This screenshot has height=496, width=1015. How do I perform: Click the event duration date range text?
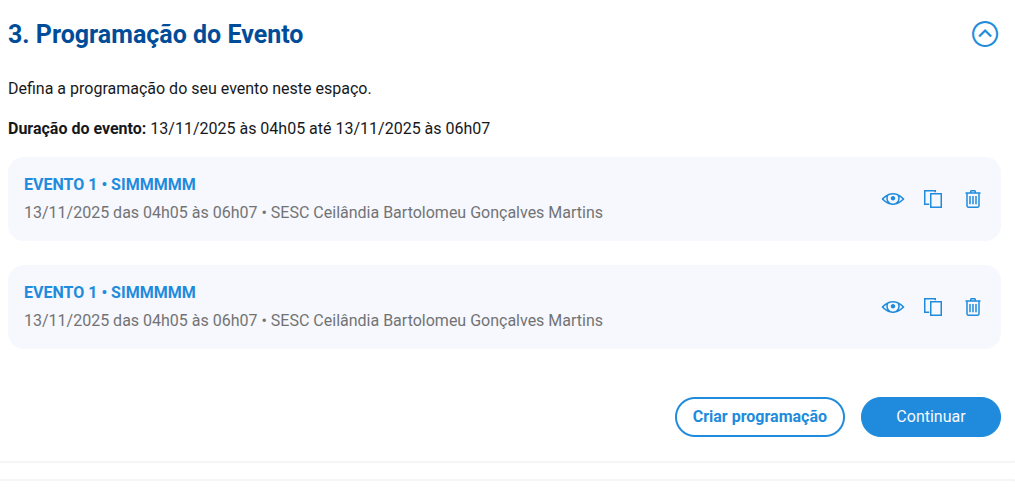click(320, 129)
